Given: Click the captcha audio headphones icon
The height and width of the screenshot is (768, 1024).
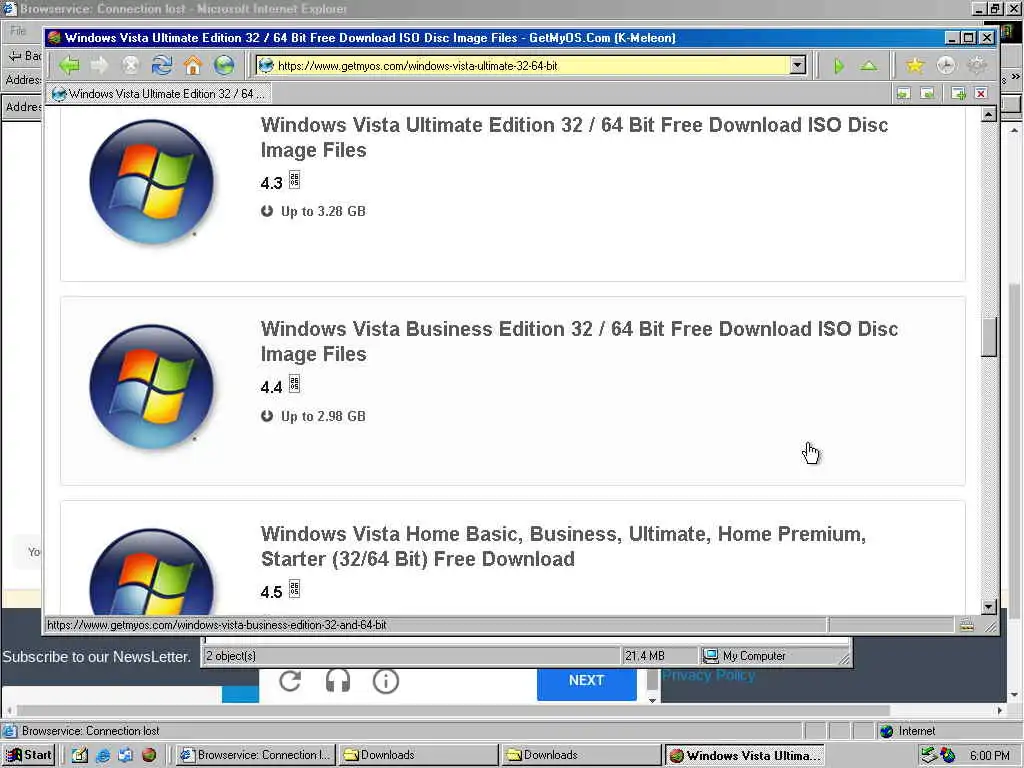Looking at the screenshot, I should [338, 681].
